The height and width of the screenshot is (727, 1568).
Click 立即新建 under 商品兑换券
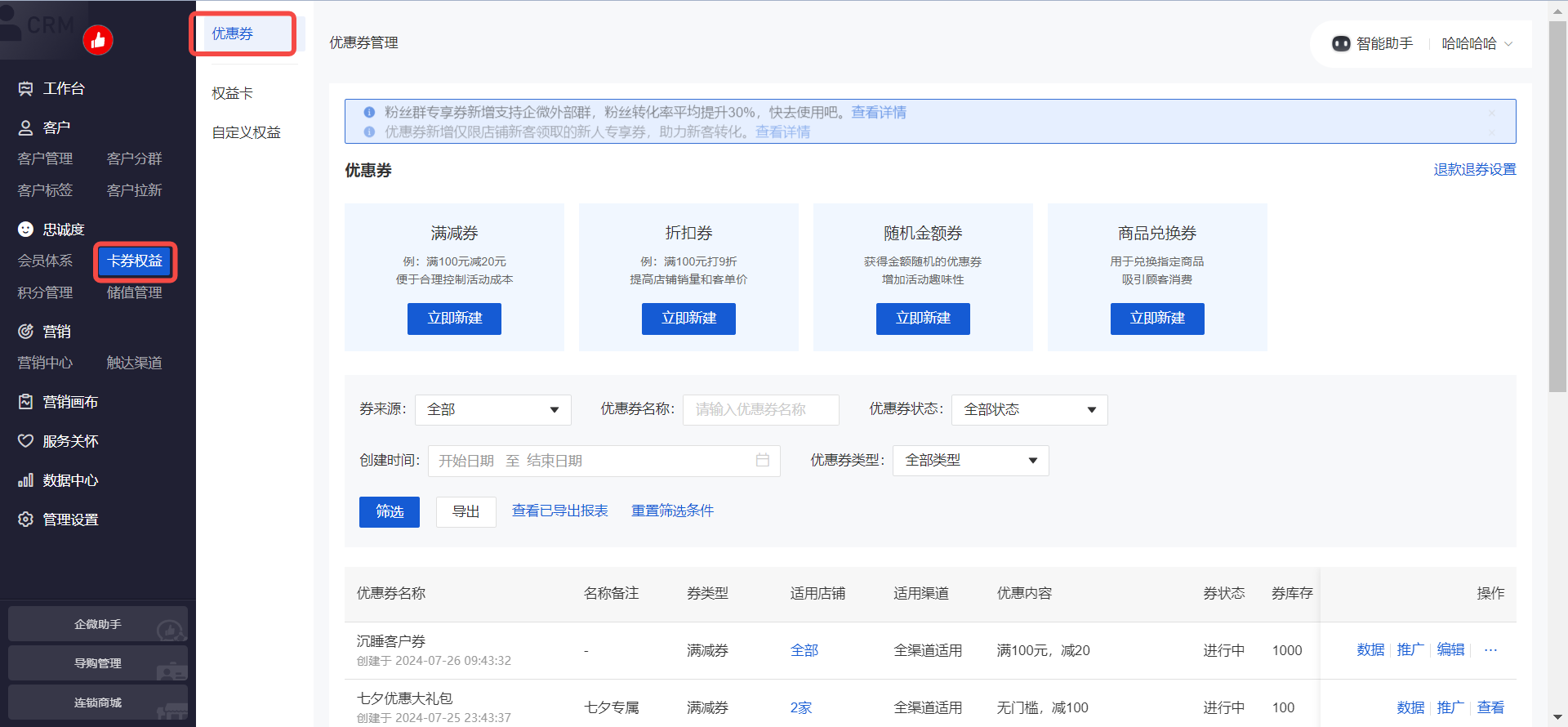[x=1158, y=319]
